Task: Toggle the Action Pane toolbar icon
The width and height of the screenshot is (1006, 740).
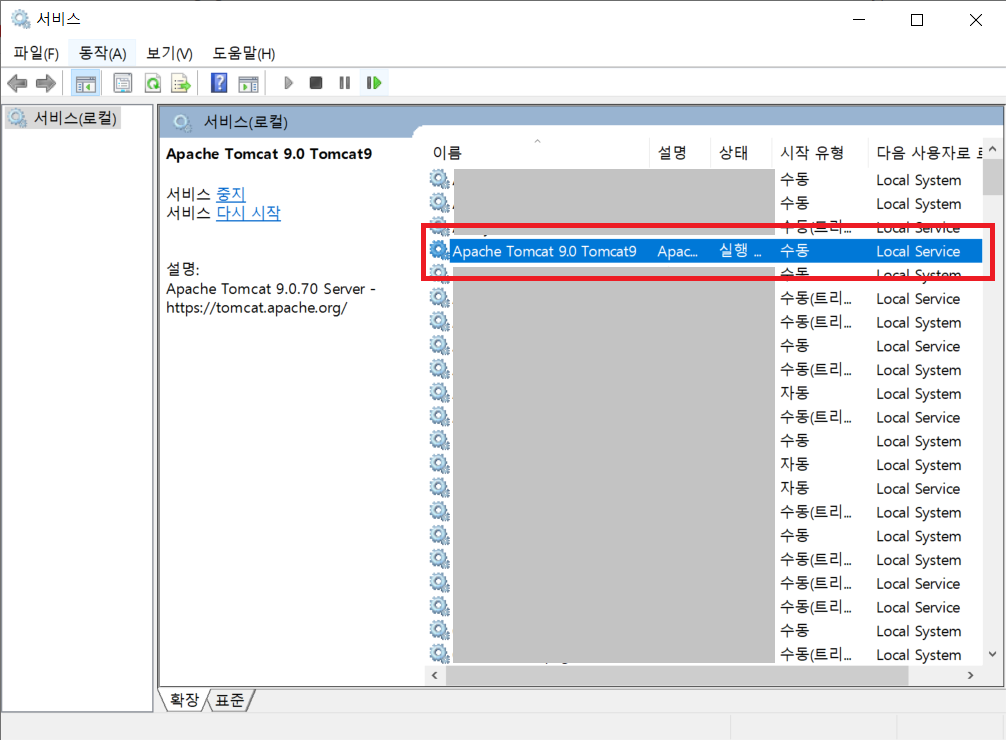Action: coord(248,83)
